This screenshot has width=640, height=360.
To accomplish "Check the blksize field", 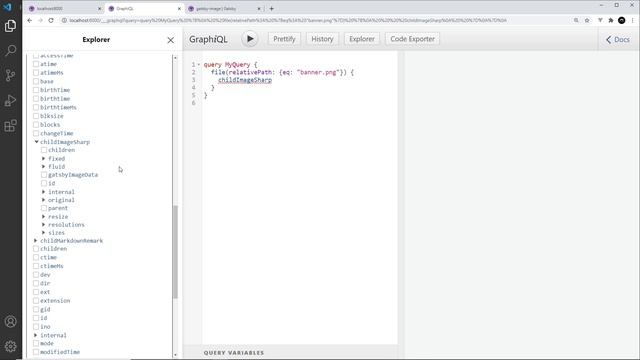I will (x=36, y=116).
